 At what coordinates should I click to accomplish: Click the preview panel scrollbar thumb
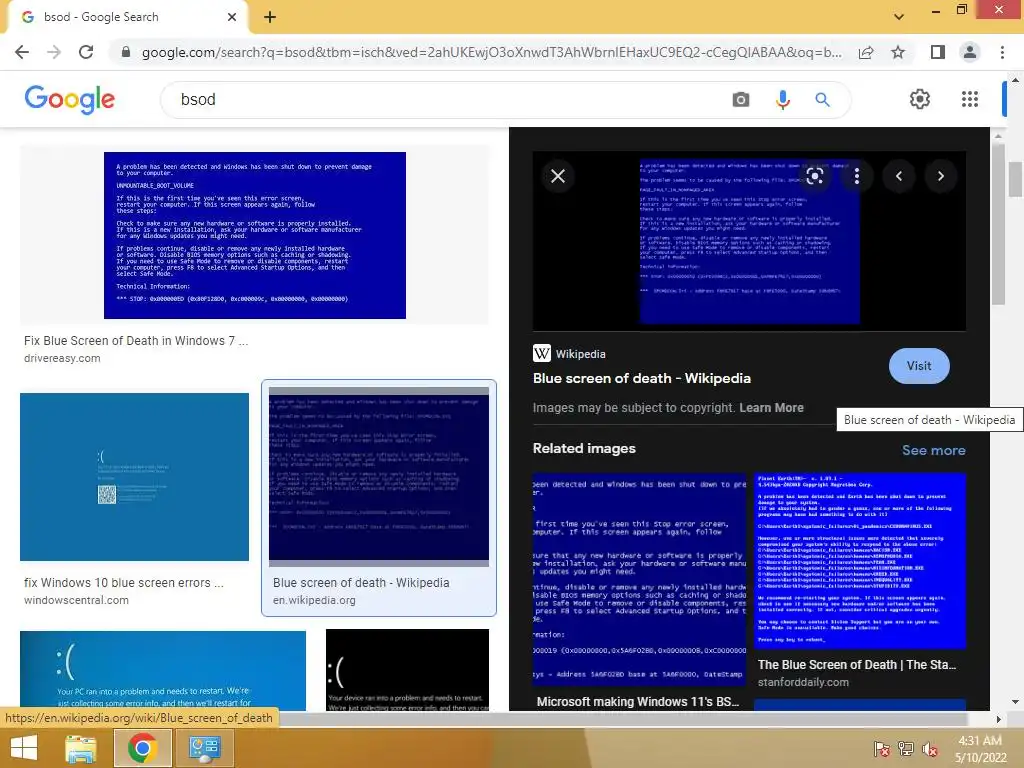[x=998, y=224]
